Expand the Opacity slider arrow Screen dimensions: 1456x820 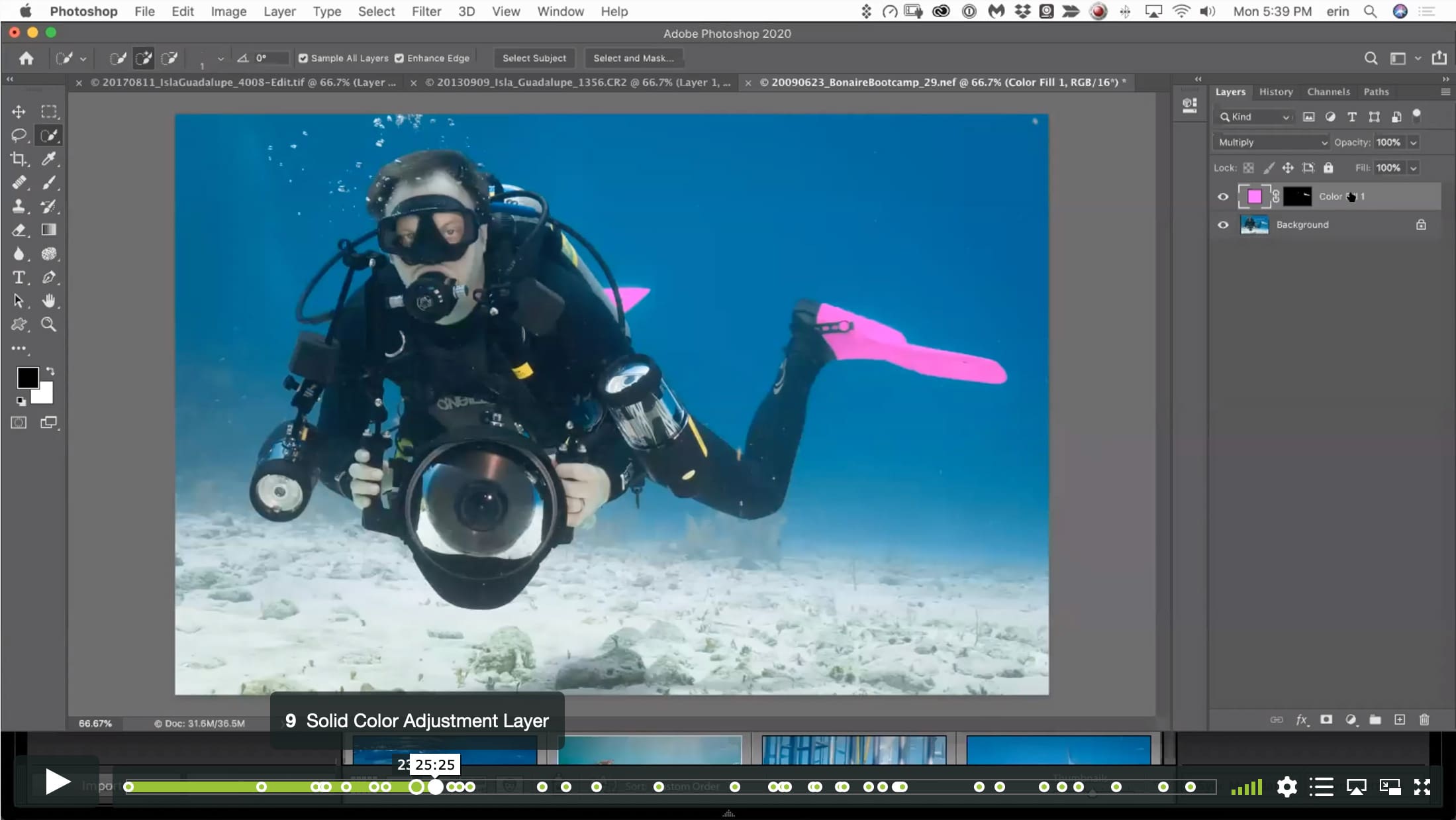point(1414,142)
